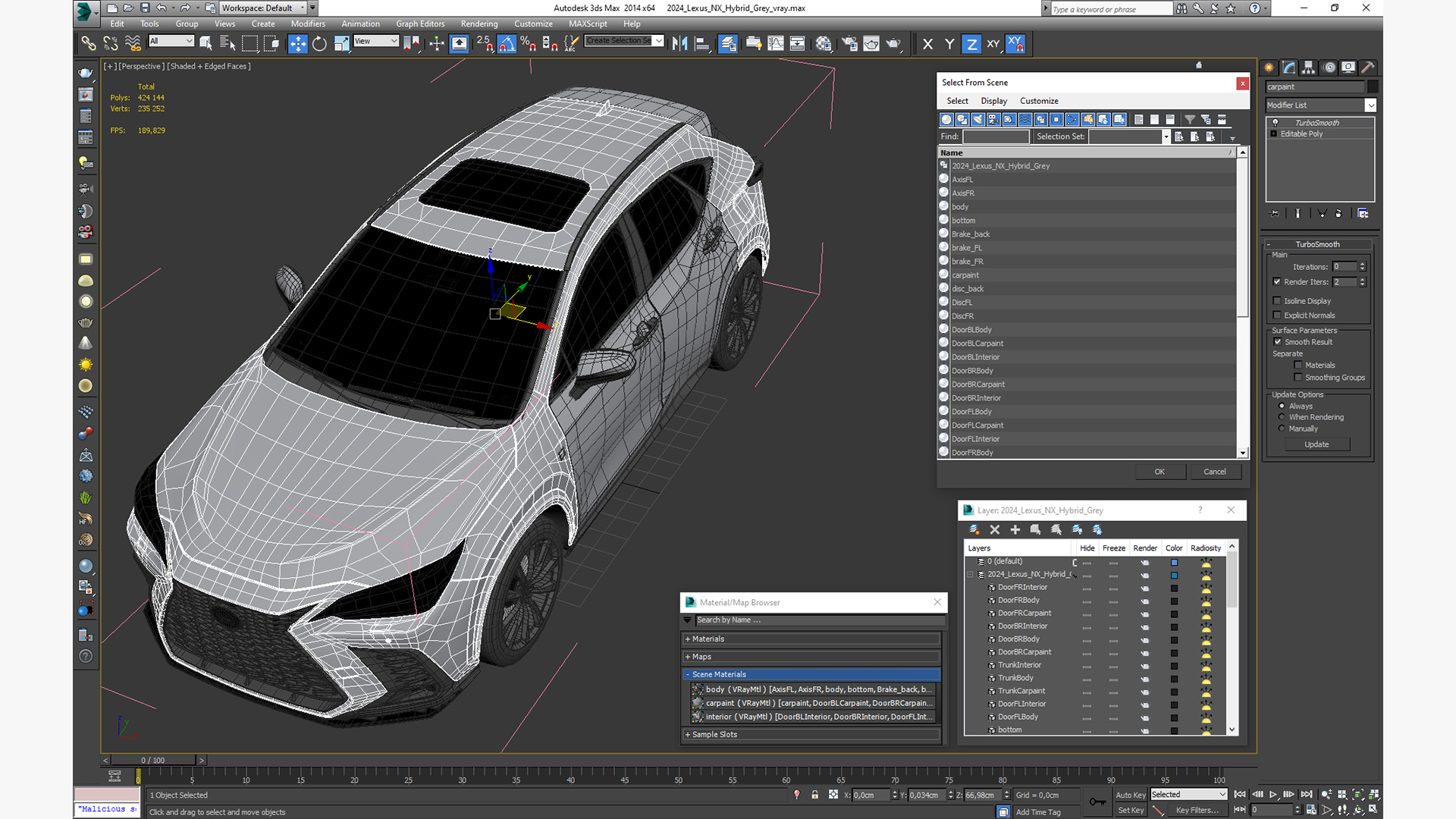Toggle the Angle Snap icon
The width and height of the screenshot is (1456, 819).
(x=507, y=44)
